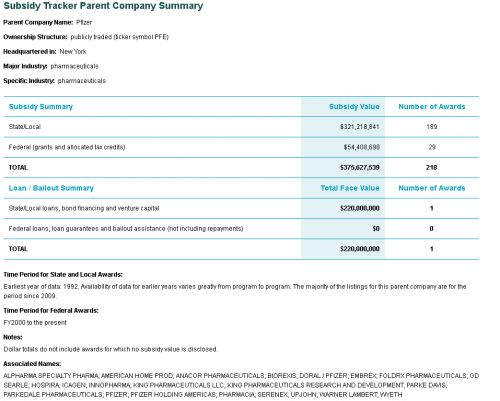Select the State/Local subsidy row label
The width and height of the screenshot is (500, 401).
[x=25, y=127]
